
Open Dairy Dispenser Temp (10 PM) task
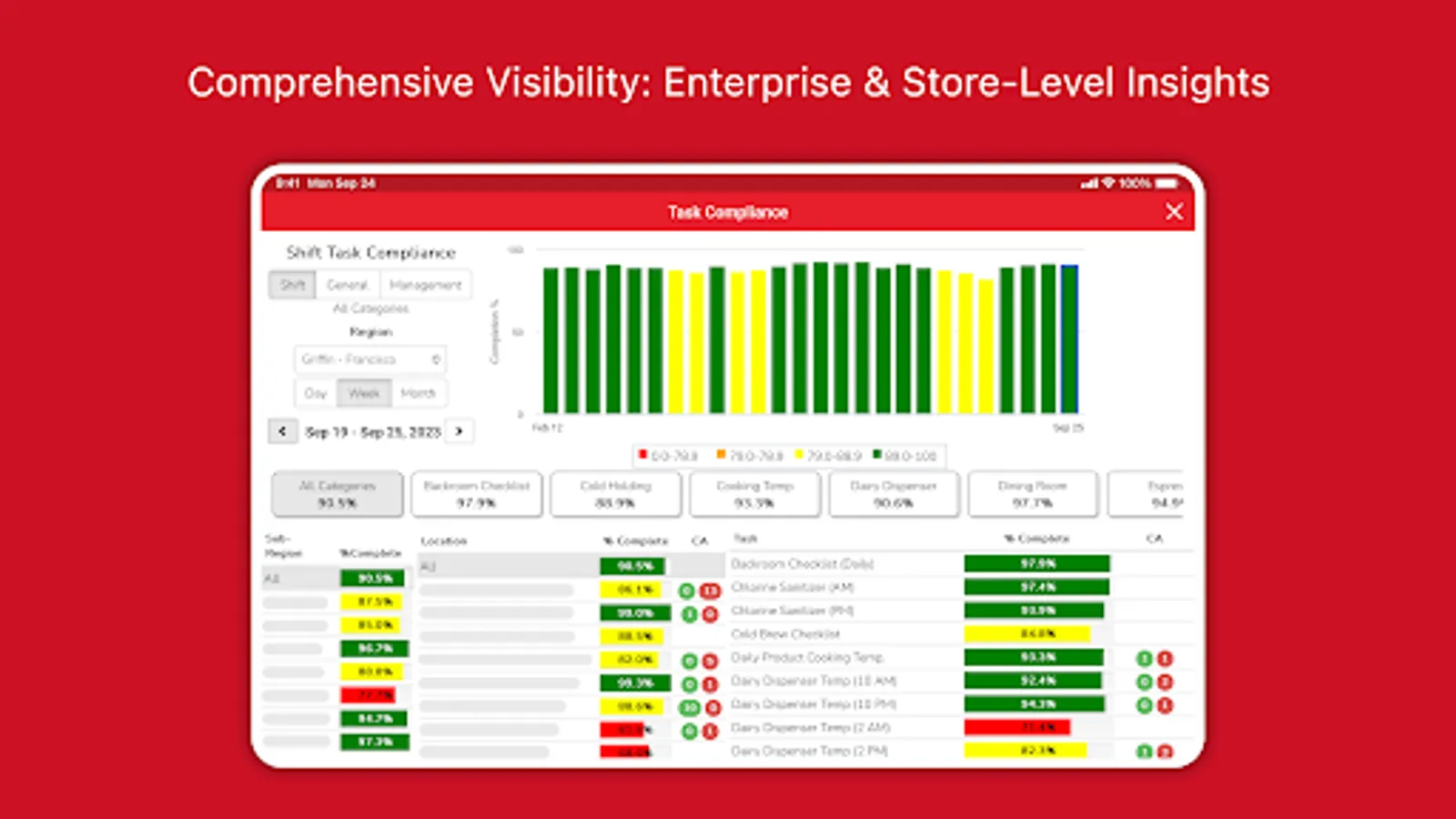(960, 704)
